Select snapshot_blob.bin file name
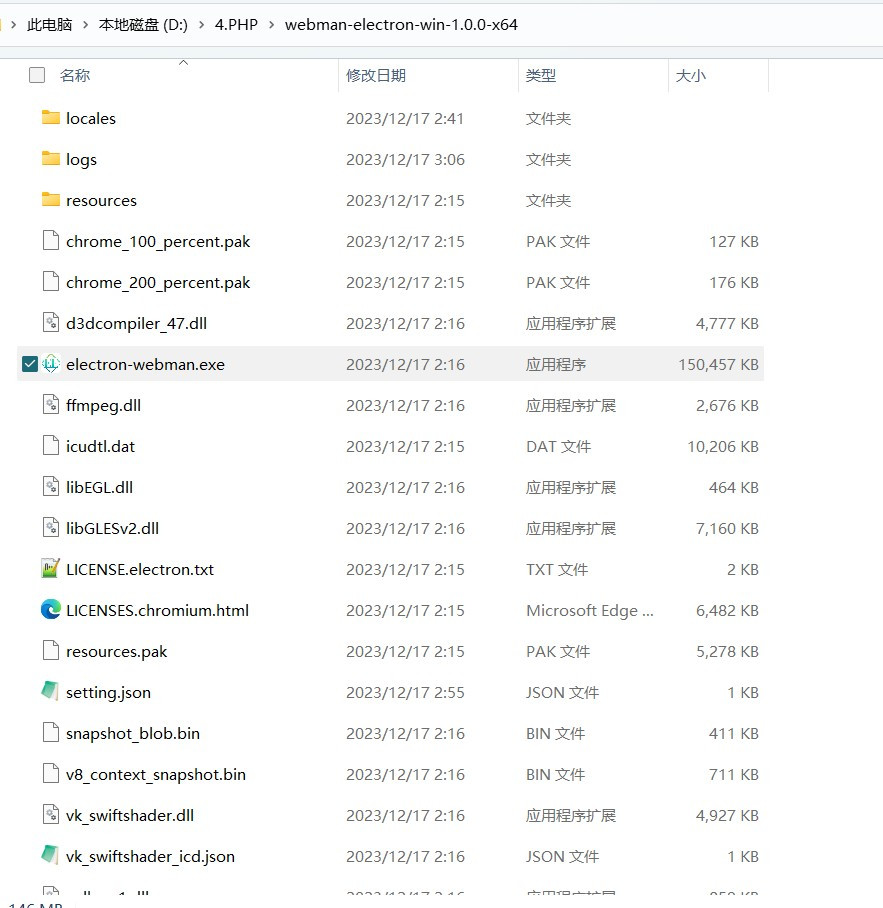The height and width of the screenshot is (908, 883). [x=133, y=734]
